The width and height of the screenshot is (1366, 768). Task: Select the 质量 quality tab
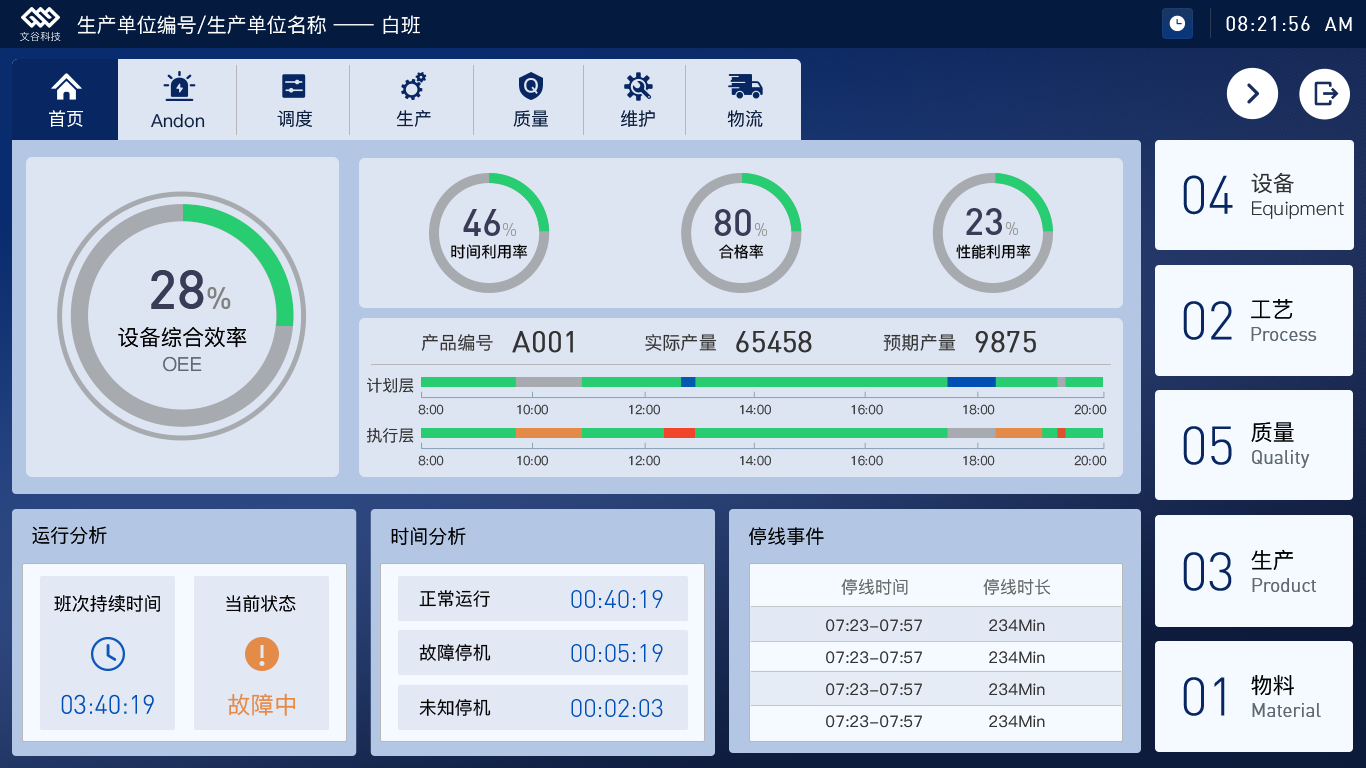pyautogui.click(x=530, y=100)
